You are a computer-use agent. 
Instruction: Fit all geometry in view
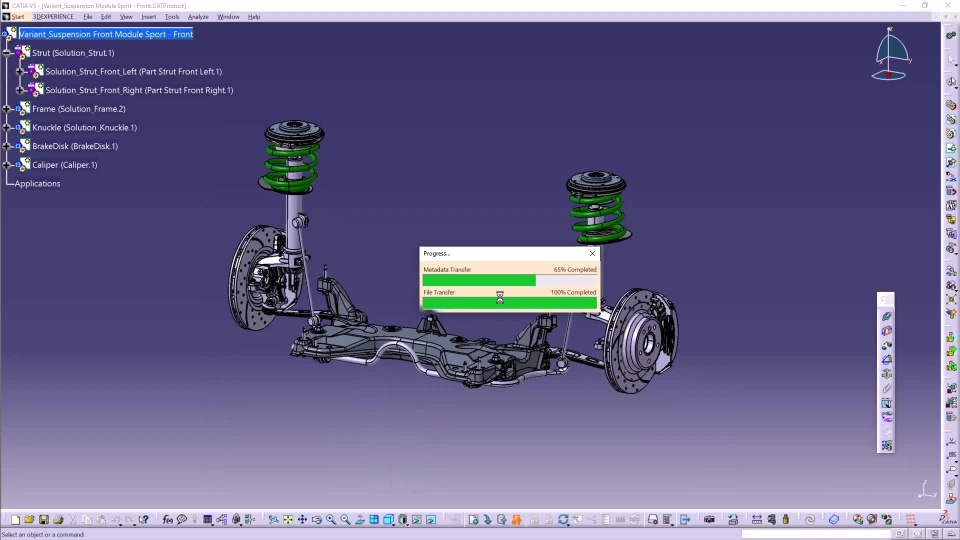coord(288,520)
